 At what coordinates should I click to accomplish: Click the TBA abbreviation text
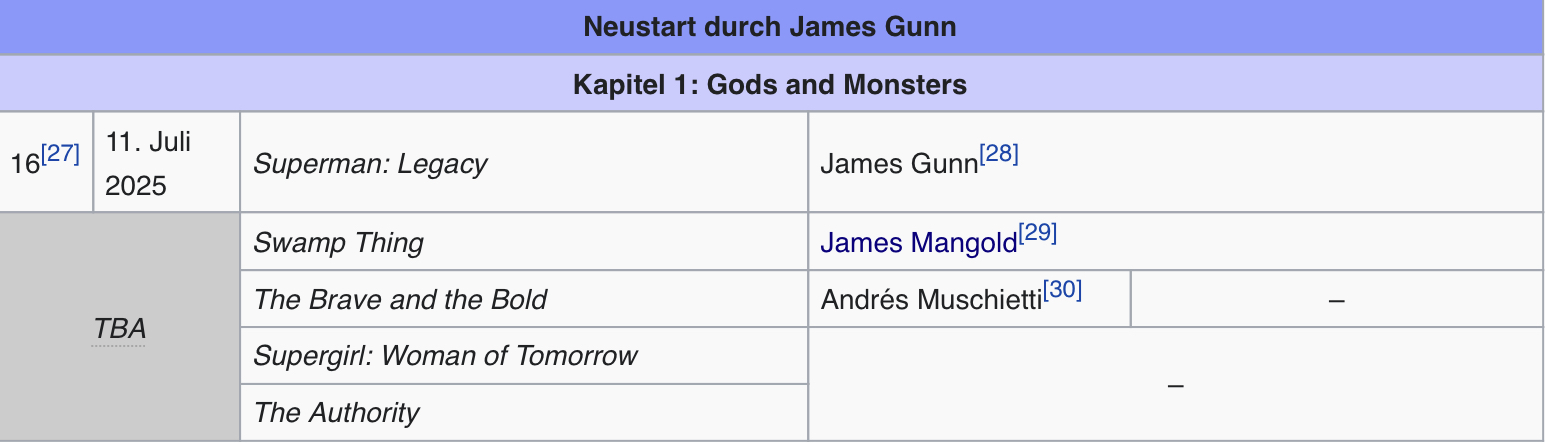119,328
